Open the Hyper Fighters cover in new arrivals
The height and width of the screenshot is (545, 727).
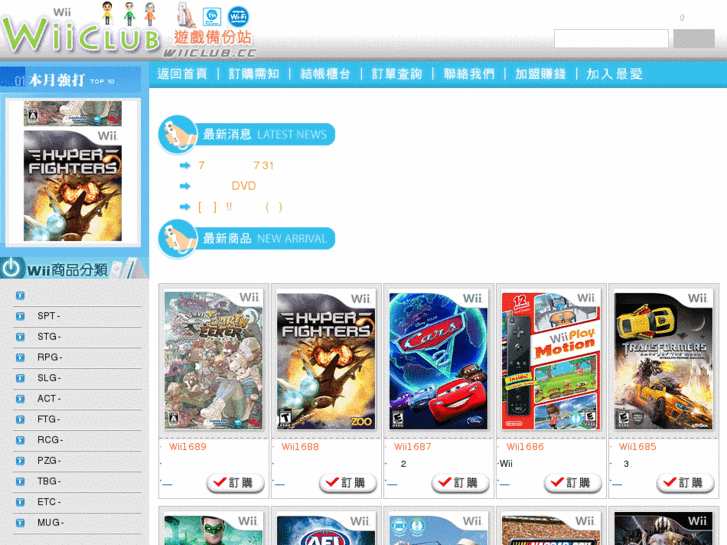tap(326, 360)
